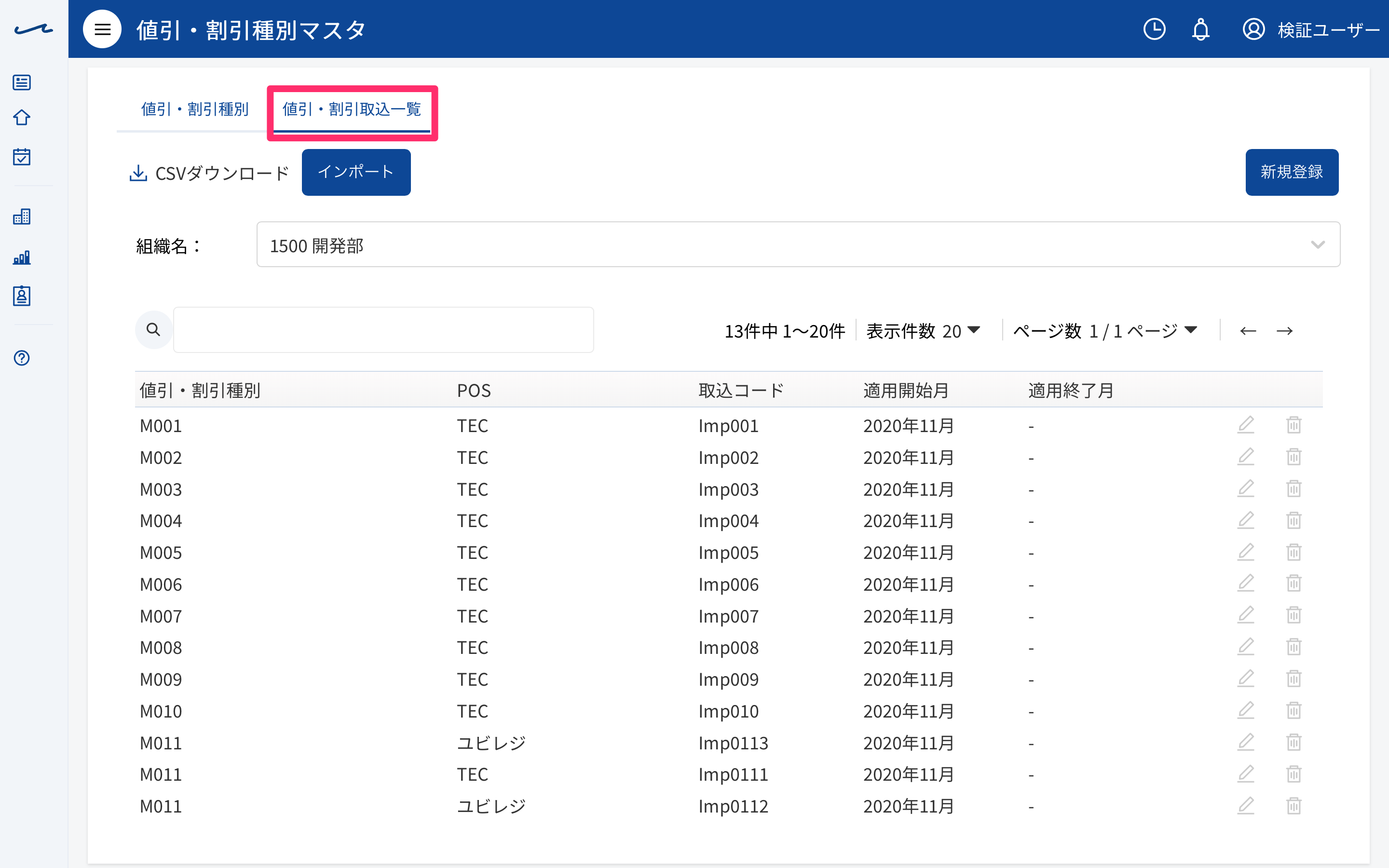Open the calendar check sidebar icon

coord(22,156)
